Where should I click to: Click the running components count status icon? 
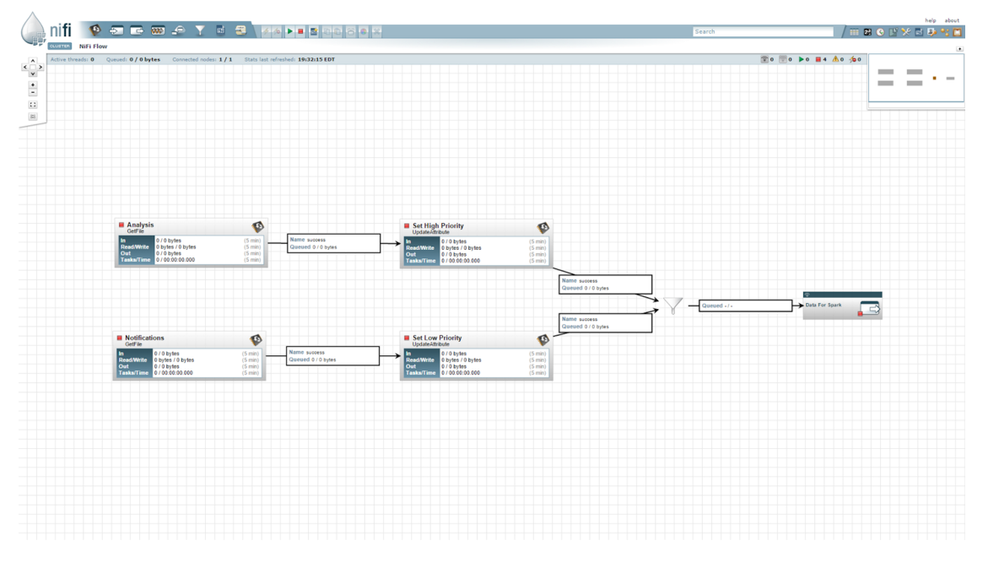(803, 59)
